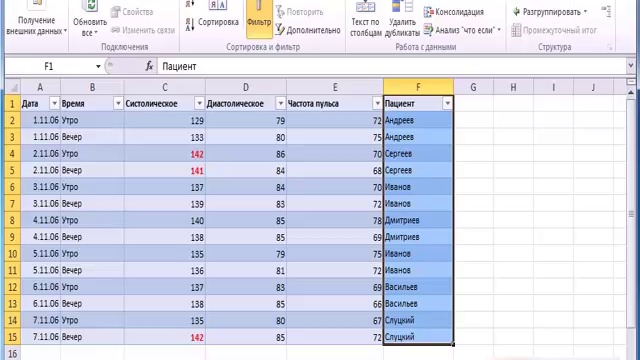
Task: Select column header F
Action: point(418,87)
